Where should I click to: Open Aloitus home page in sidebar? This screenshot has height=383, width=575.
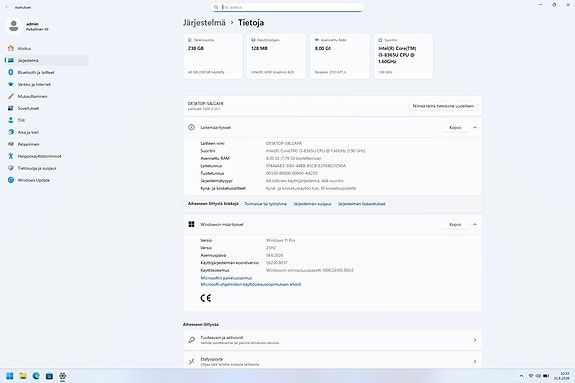coord(47,48)
